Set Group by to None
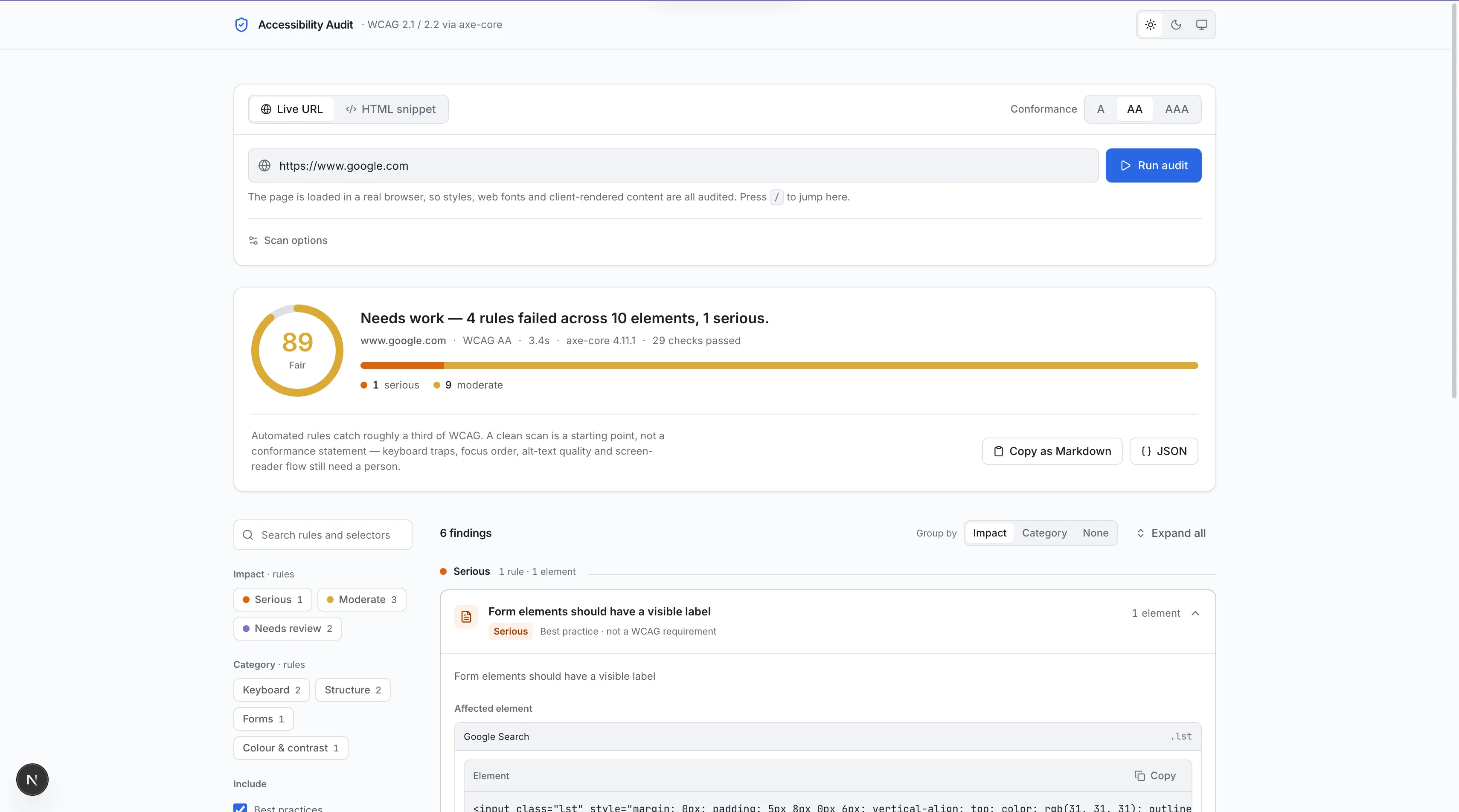Viewport: 1459px width, 812px height. 1096,534
